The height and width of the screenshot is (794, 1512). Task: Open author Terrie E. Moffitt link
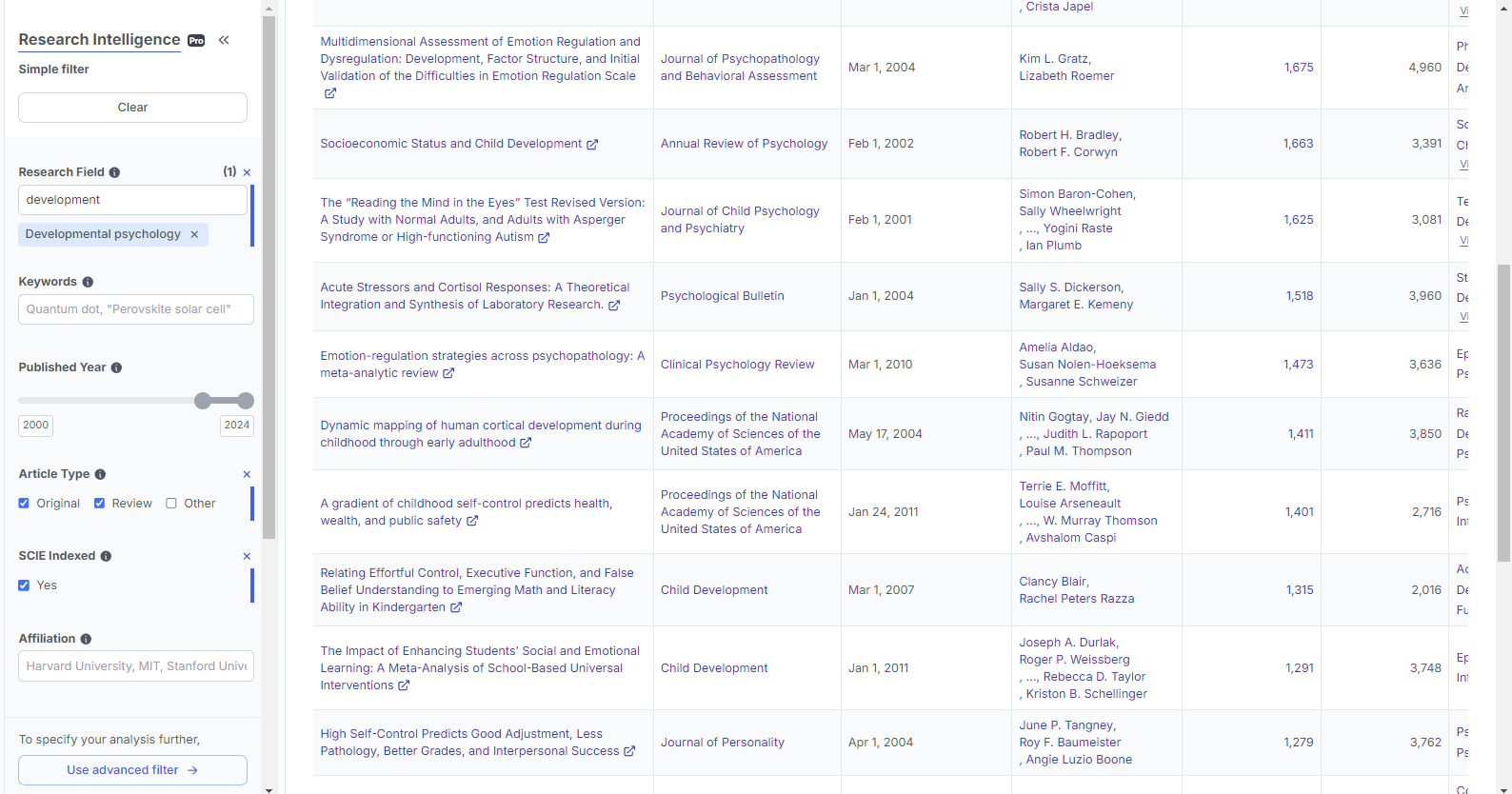(x=1064, y=486)
